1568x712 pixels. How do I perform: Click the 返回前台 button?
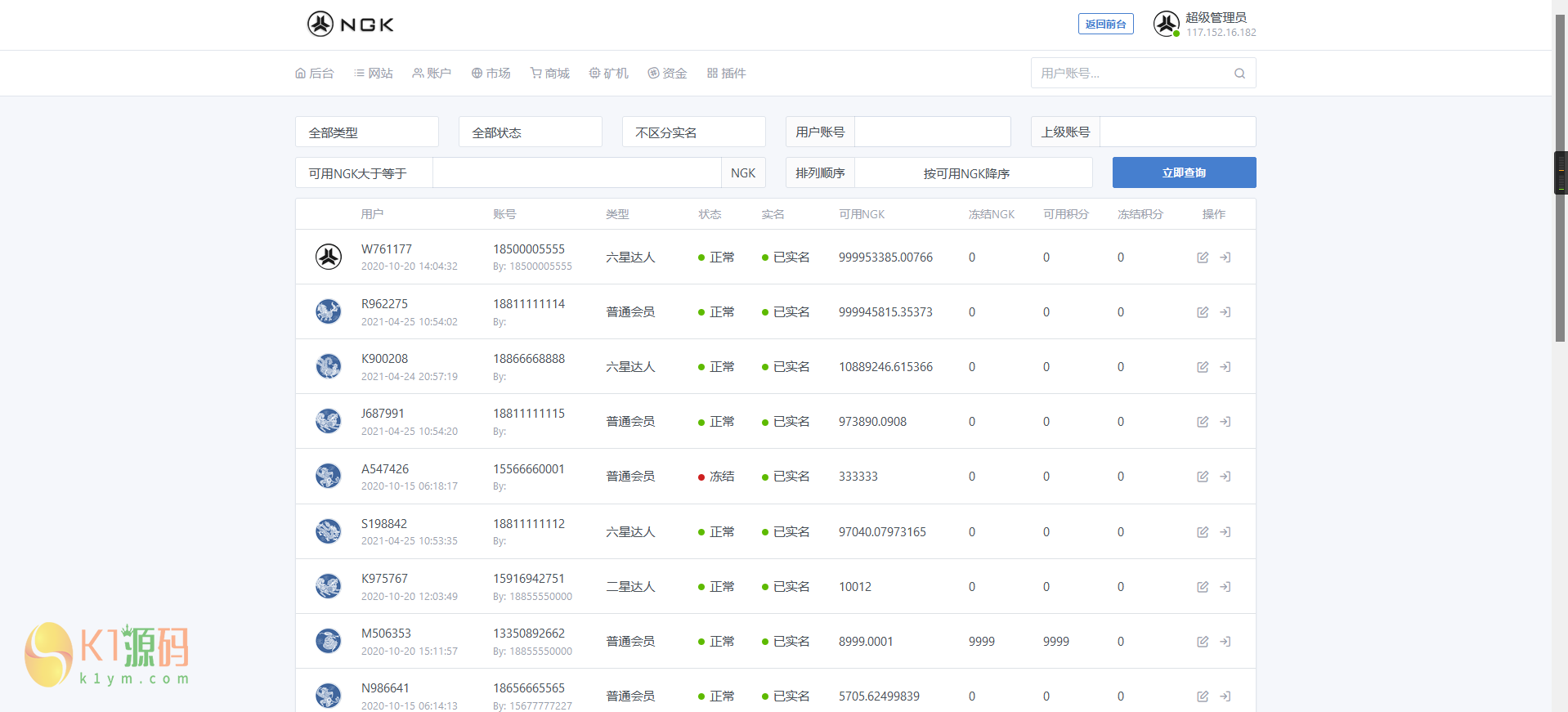[x=1105, y=25]
